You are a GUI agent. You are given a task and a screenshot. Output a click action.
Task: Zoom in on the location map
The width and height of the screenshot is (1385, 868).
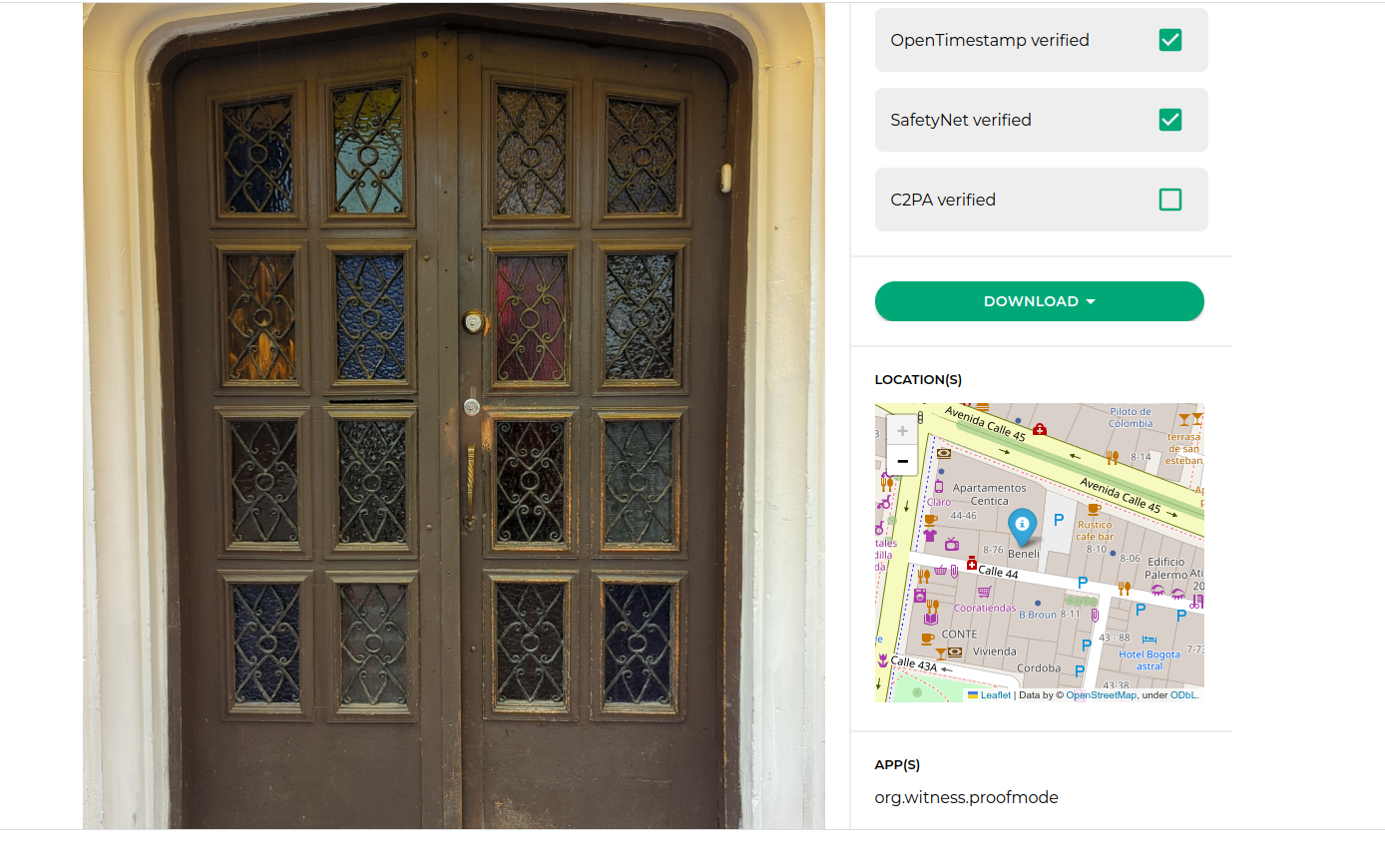902,431
